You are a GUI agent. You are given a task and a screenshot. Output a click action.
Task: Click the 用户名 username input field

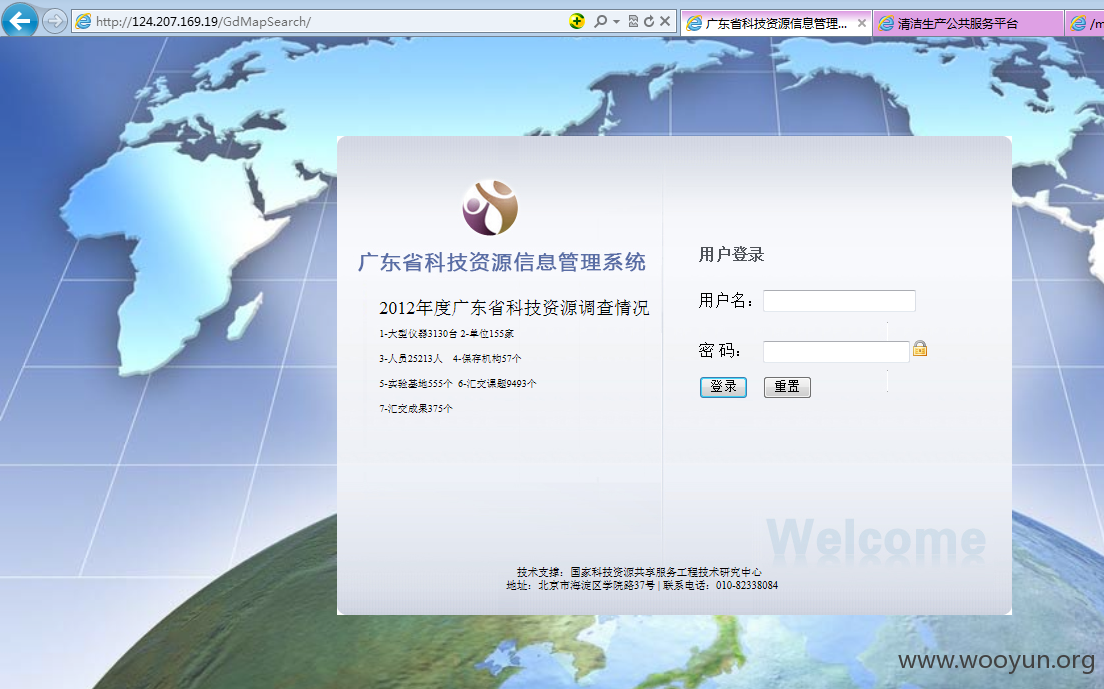(839, 301)
